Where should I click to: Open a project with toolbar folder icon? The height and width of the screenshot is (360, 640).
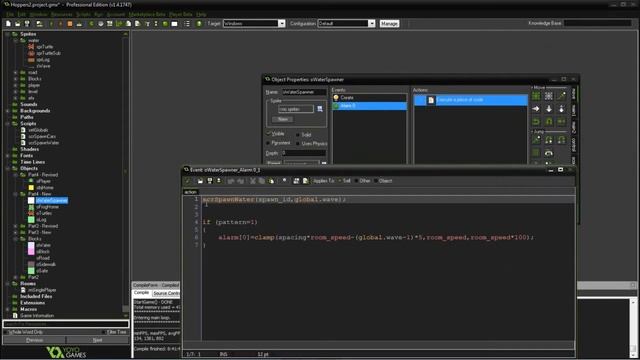pos(18,24)
